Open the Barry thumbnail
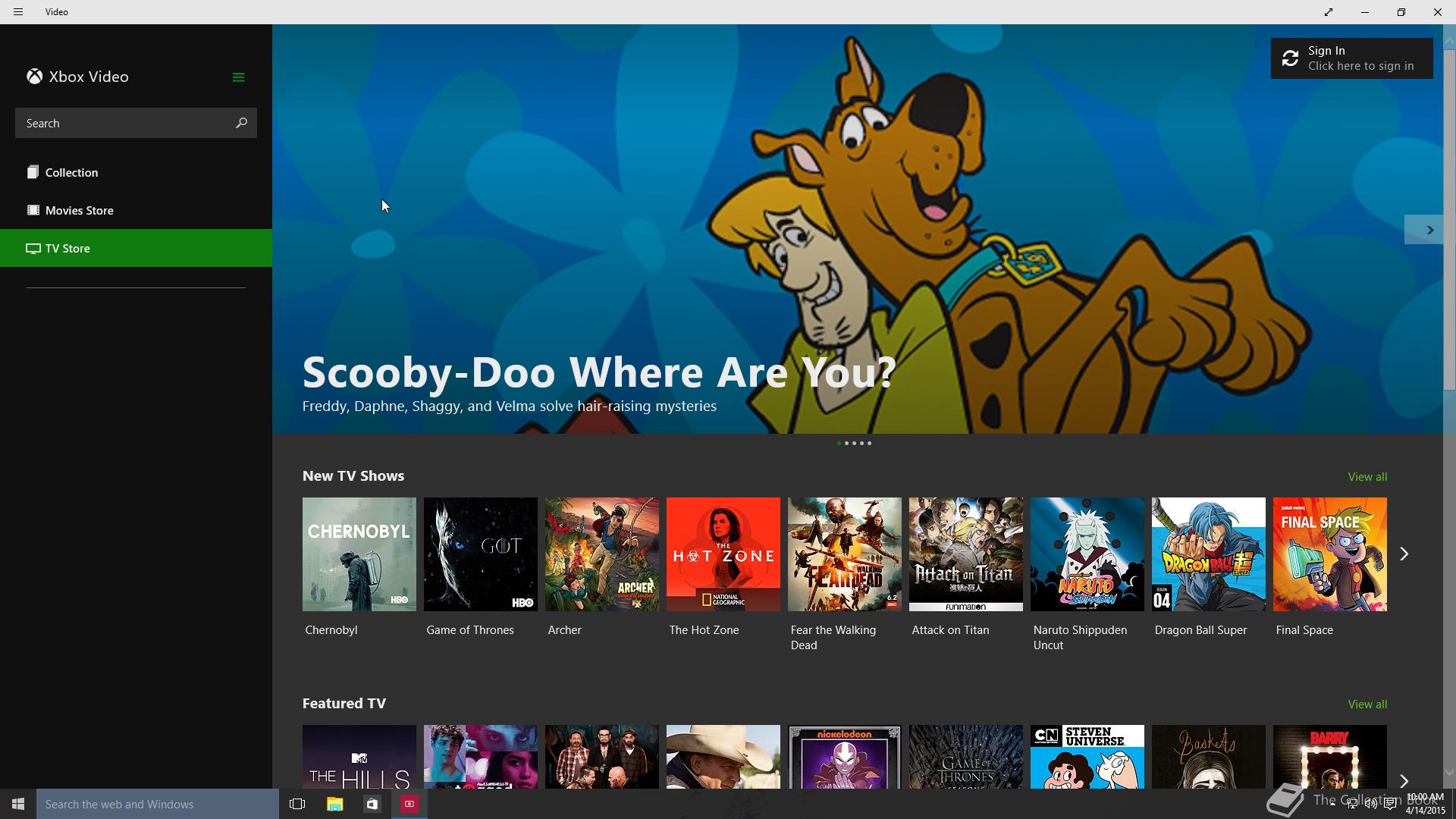The width and height of the screenshot is (1456, 819). tap(1330, 757)
